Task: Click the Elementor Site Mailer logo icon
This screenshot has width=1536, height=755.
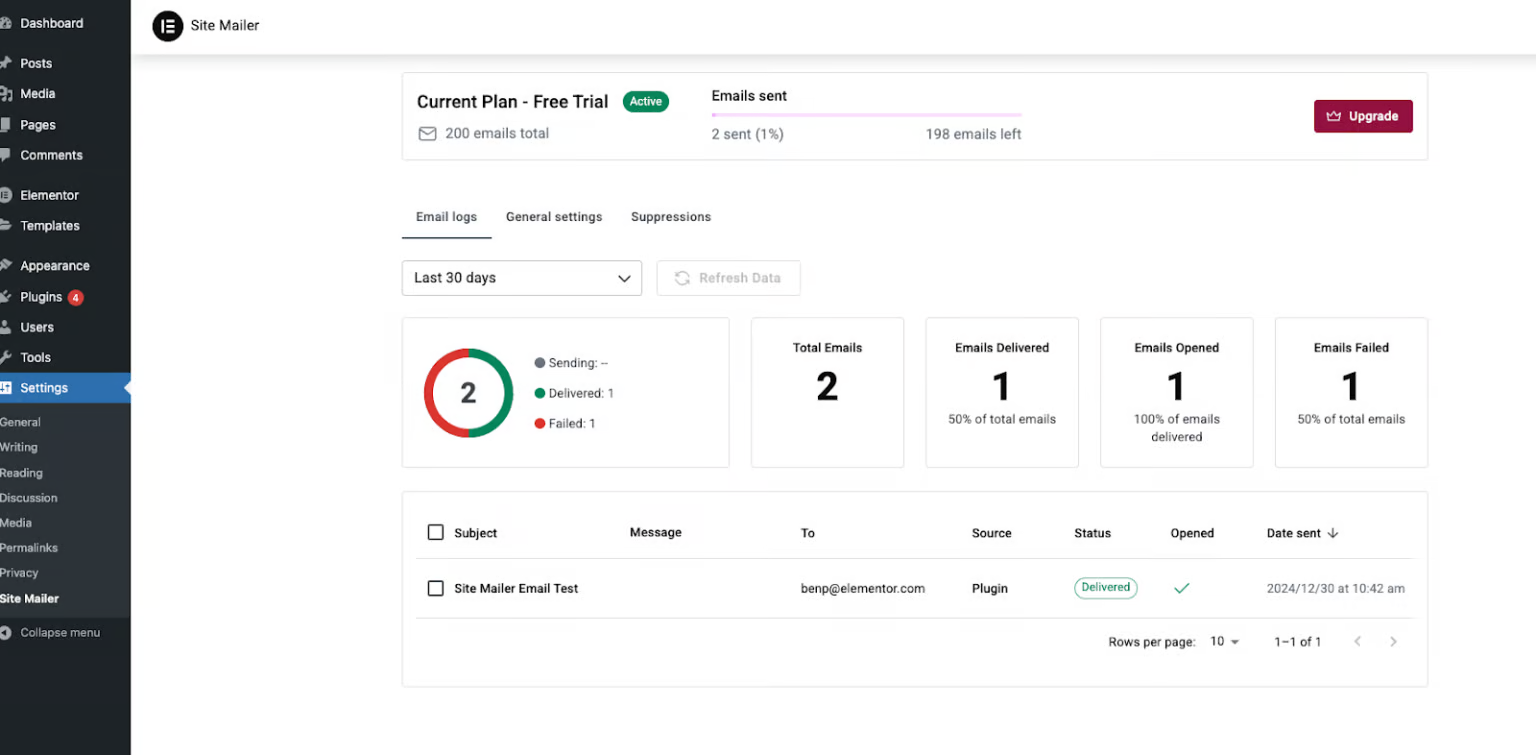Action: 167,26
